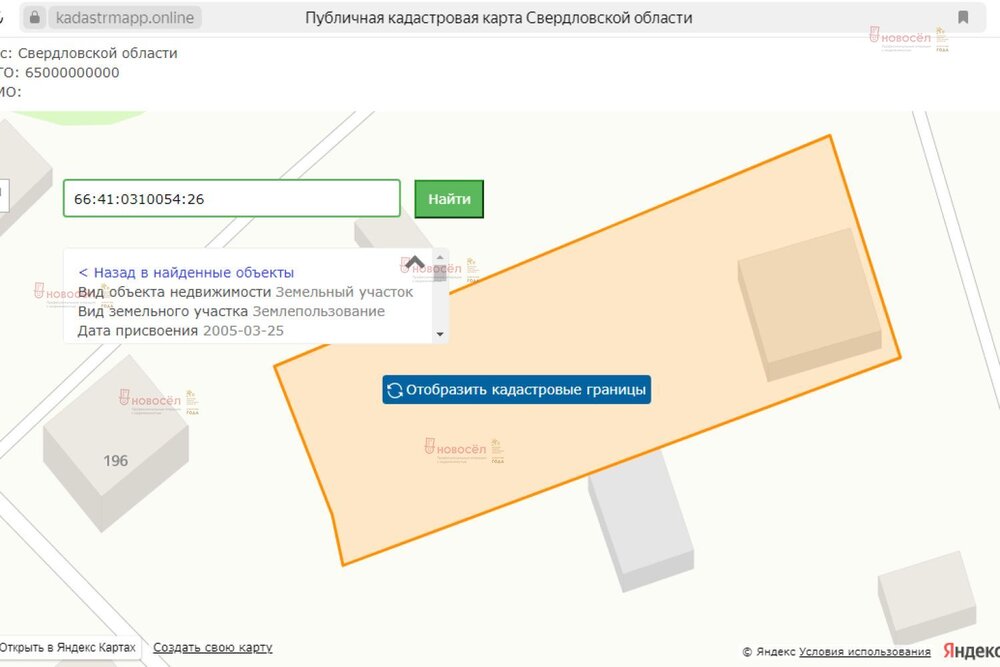Open the kadastrmapp.online address field
The image size is (1000, 667).
point(125,17)
